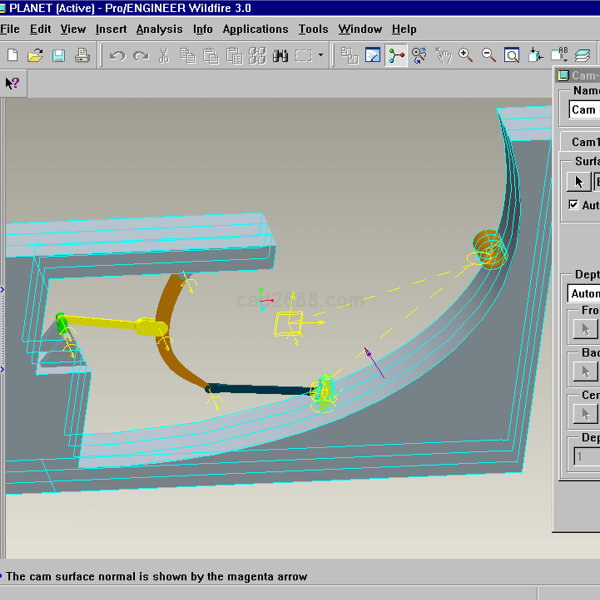Open the Analysis menu

[160, 29]
